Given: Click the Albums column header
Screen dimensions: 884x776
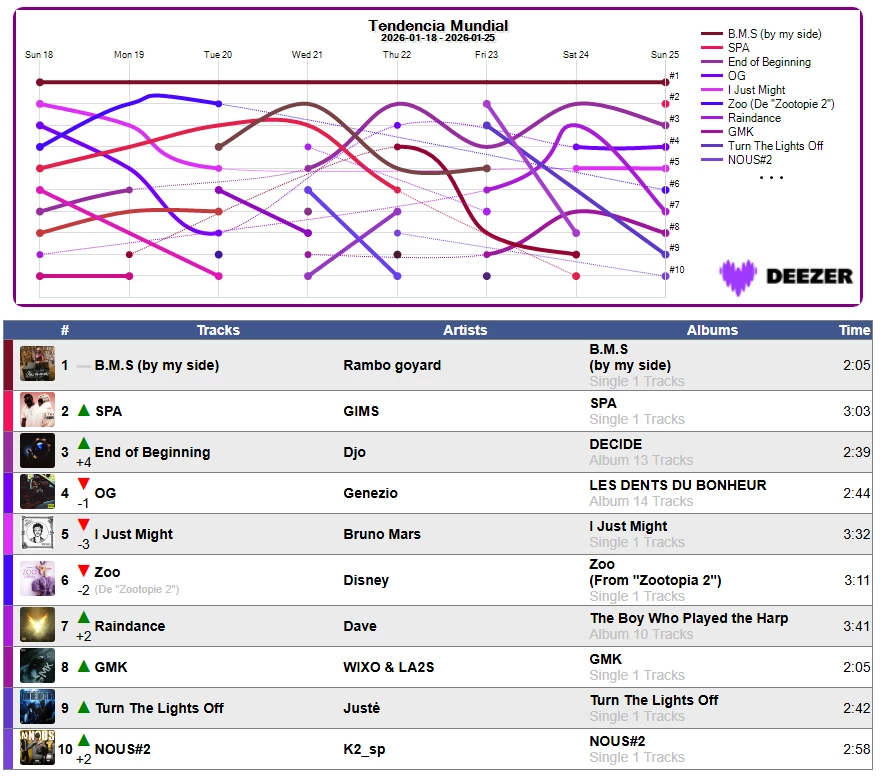Looking at the screenshot, I should coord(712,330).
